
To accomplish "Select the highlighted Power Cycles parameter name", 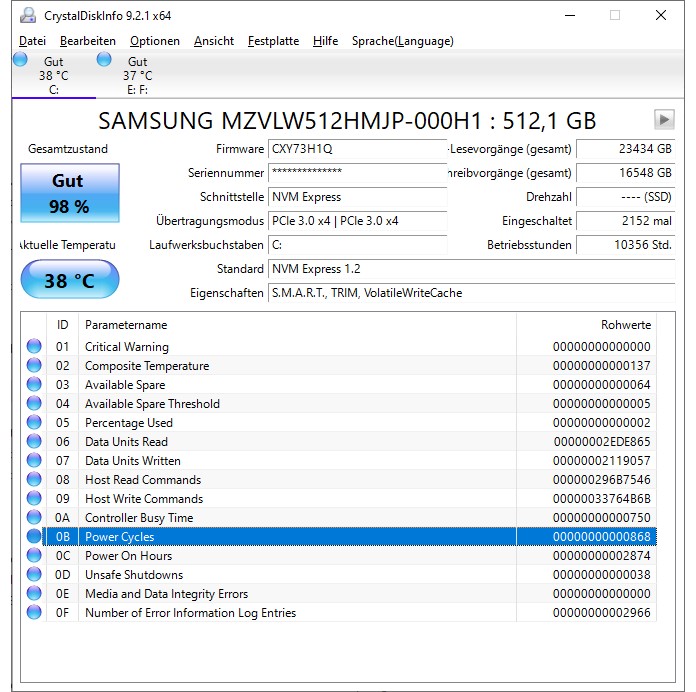I will coord(120,537).
